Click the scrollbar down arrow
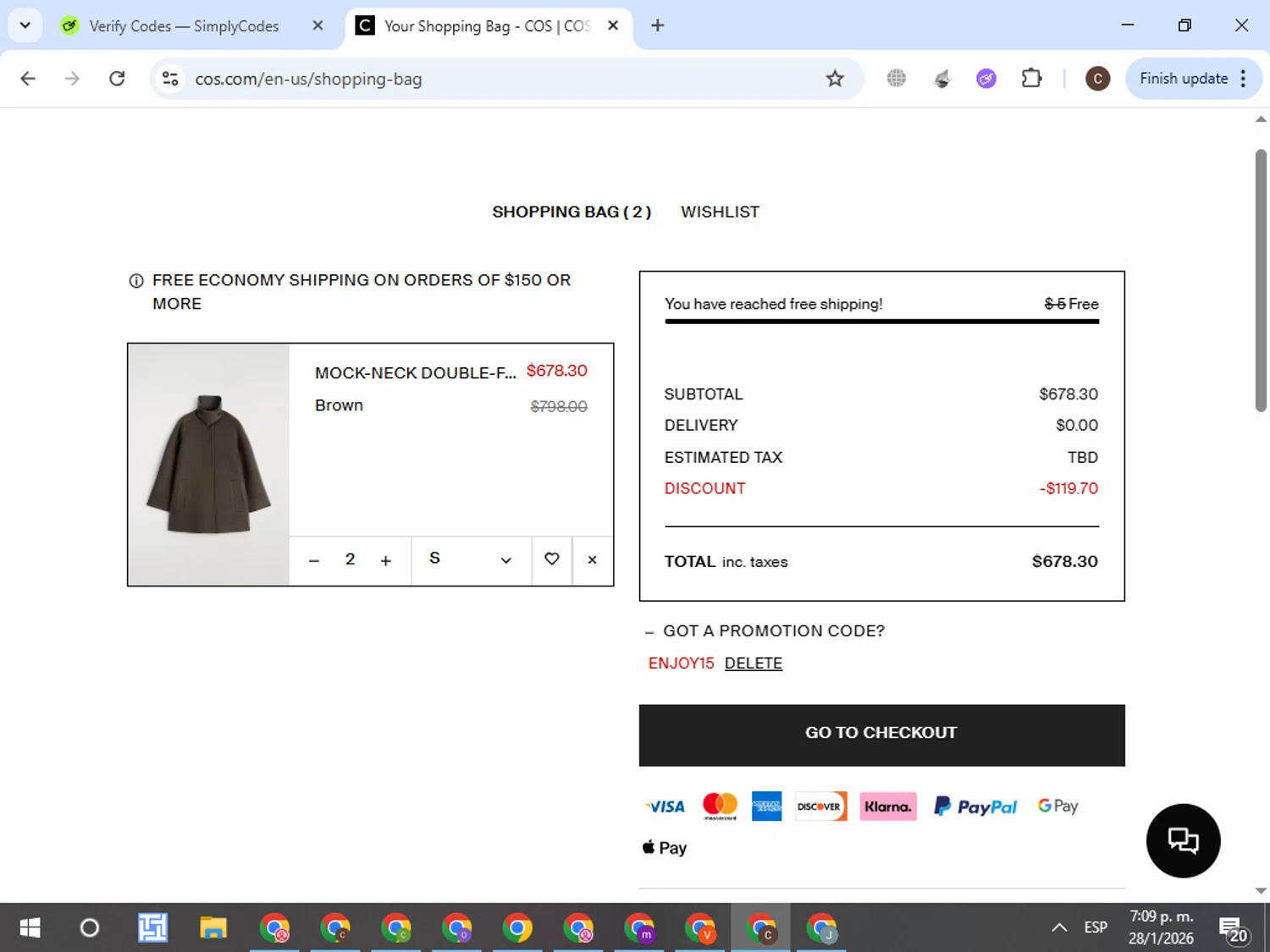Viewport: 1270px width, 952px height. (x=1261, y=890)
